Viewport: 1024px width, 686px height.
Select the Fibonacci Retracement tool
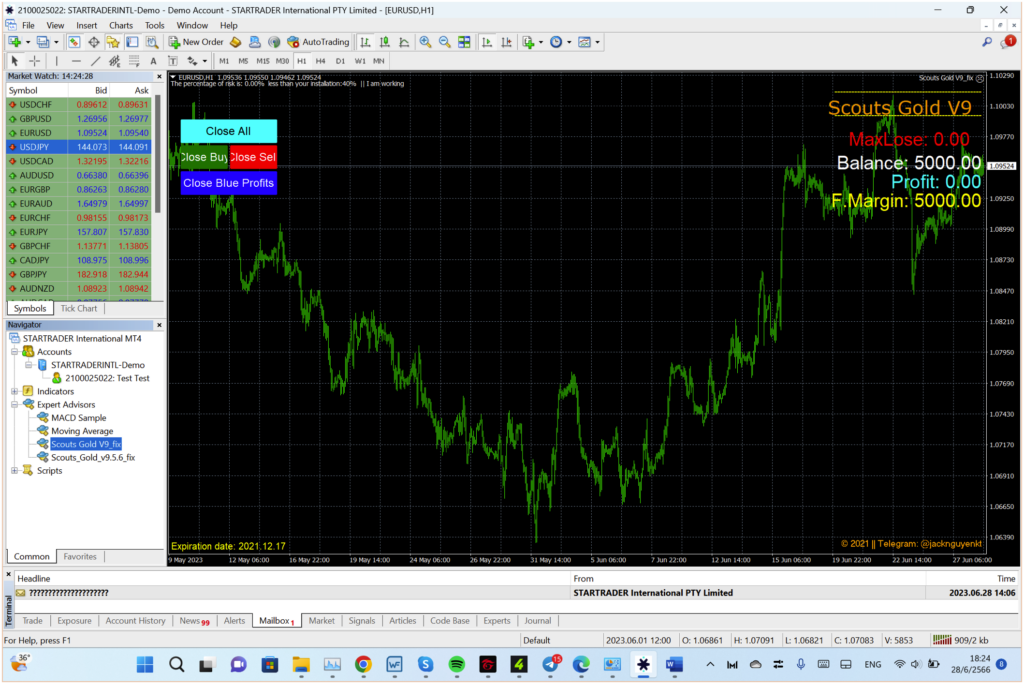[x=134, y=61]
